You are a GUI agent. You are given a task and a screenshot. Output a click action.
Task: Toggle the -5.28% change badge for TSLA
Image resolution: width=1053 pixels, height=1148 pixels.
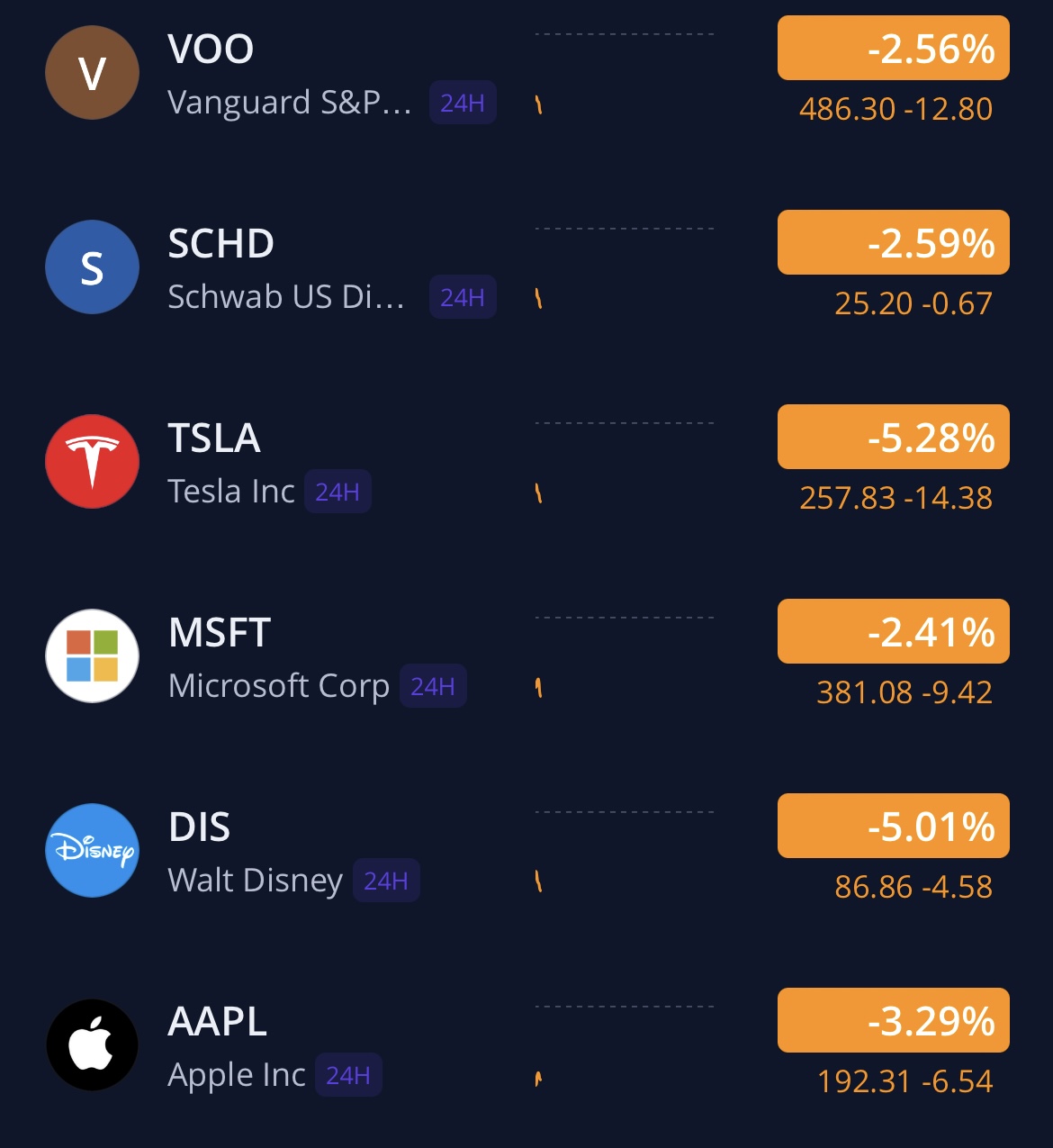(x=894, y=437)
